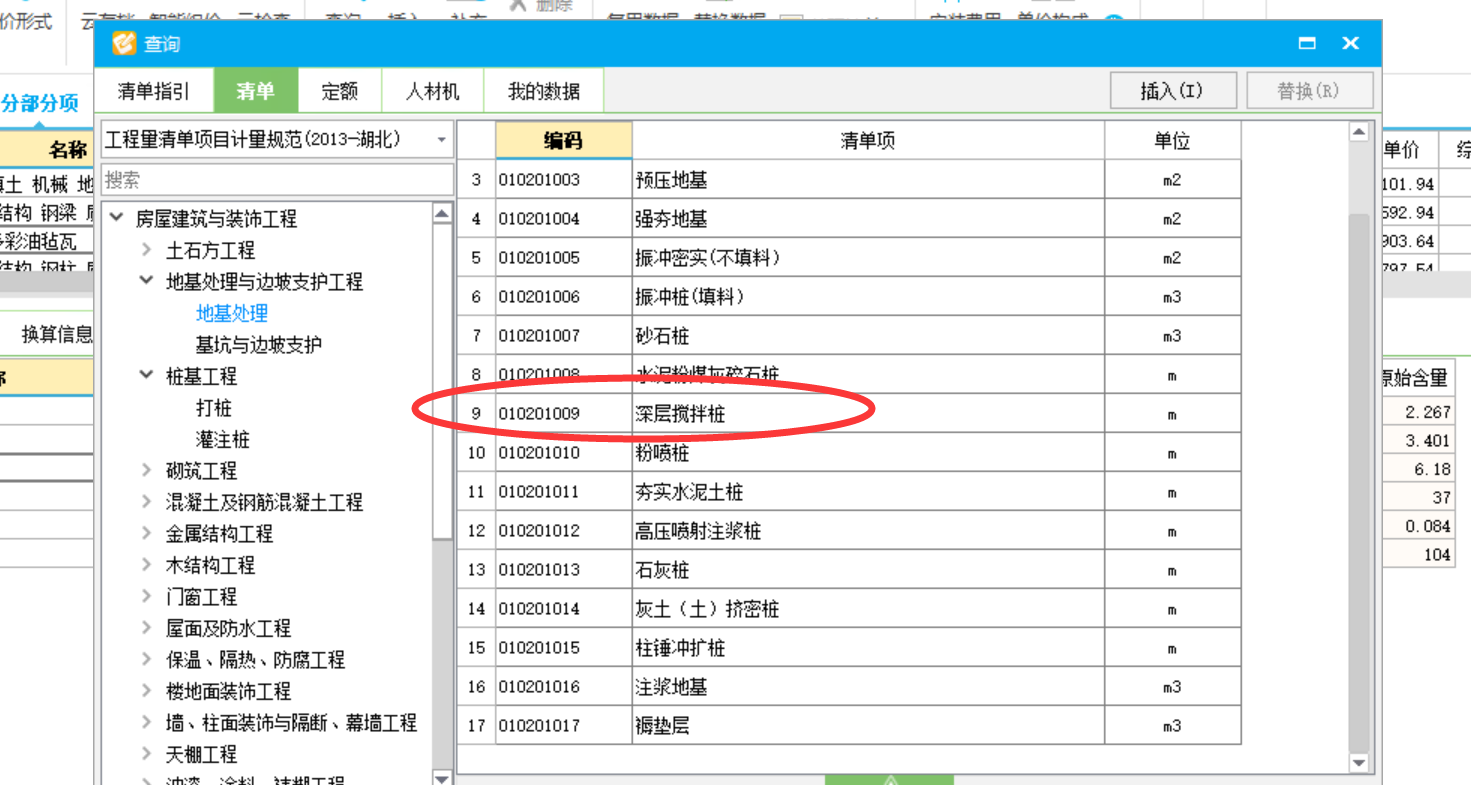Select the 高压喷射注浆桩 row
This screenshot has width=1471, height=785.
click(849, 531)
